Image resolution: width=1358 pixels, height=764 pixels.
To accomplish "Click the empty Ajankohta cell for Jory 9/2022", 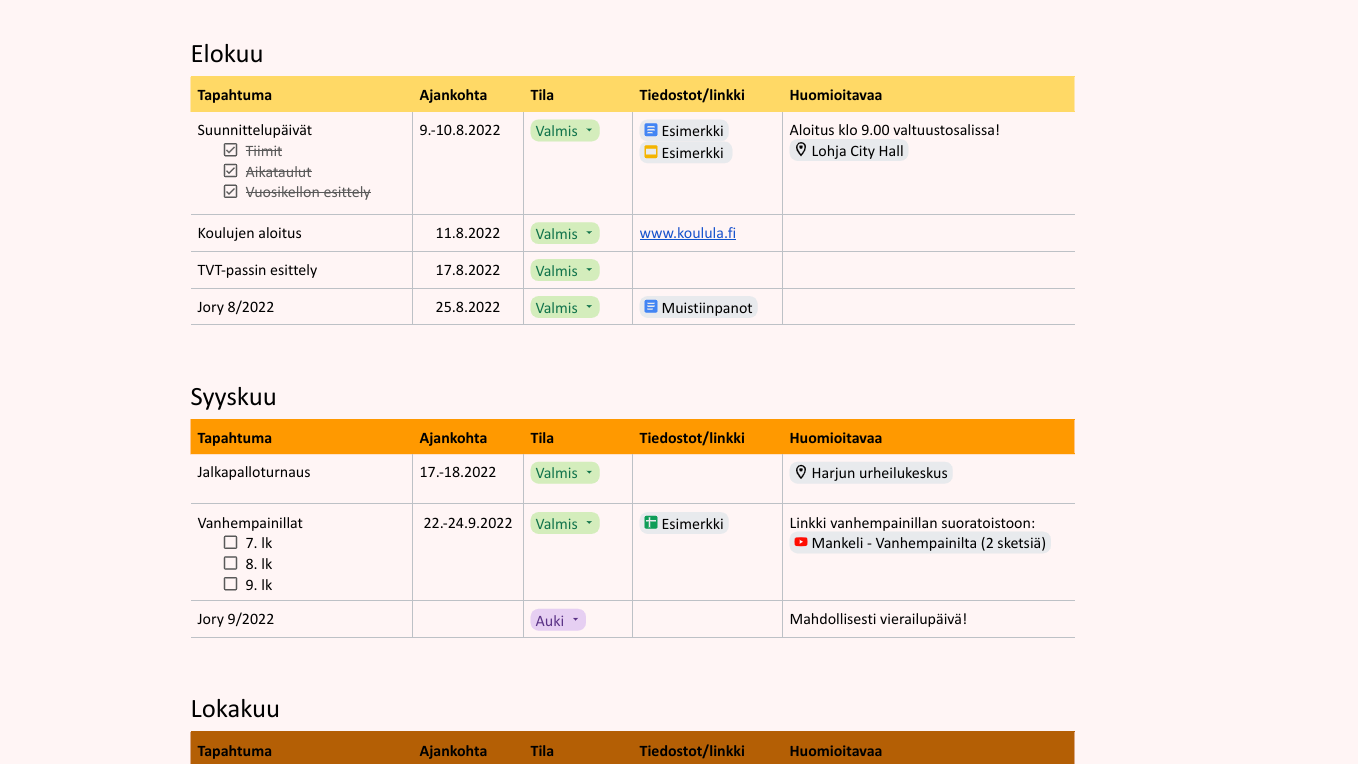I will [467, 619].
